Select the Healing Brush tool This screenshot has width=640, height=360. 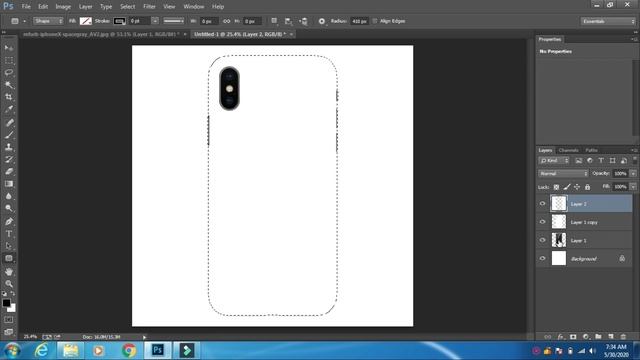[9, 122]
